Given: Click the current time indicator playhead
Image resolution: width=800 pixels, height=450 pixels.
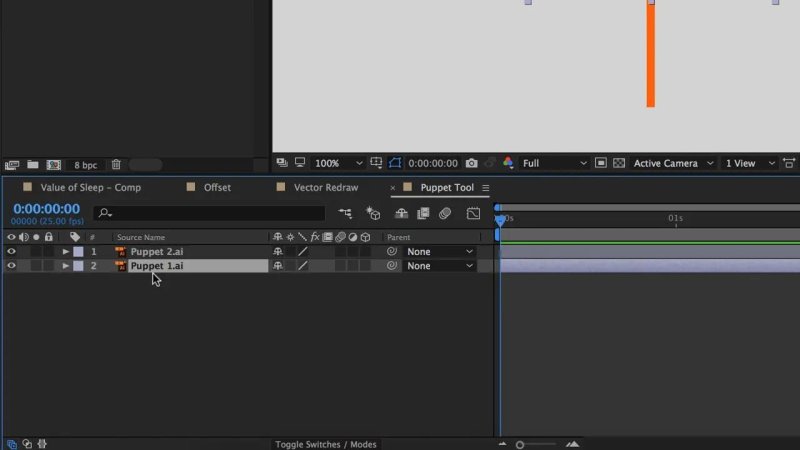Looking at the screenshot, I should 500,219.
